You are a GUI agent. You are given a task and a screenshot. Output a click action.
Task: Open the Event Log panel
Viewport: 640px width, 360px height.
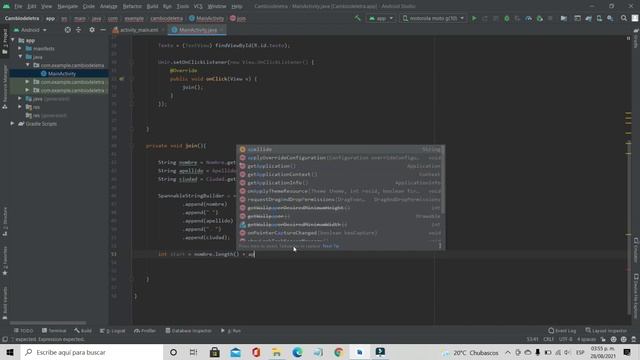click(562, 331)
